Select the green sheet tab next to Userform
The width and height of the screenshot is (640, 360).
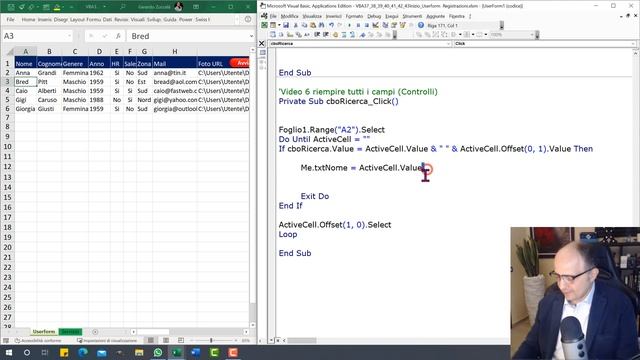coord(70,332)
